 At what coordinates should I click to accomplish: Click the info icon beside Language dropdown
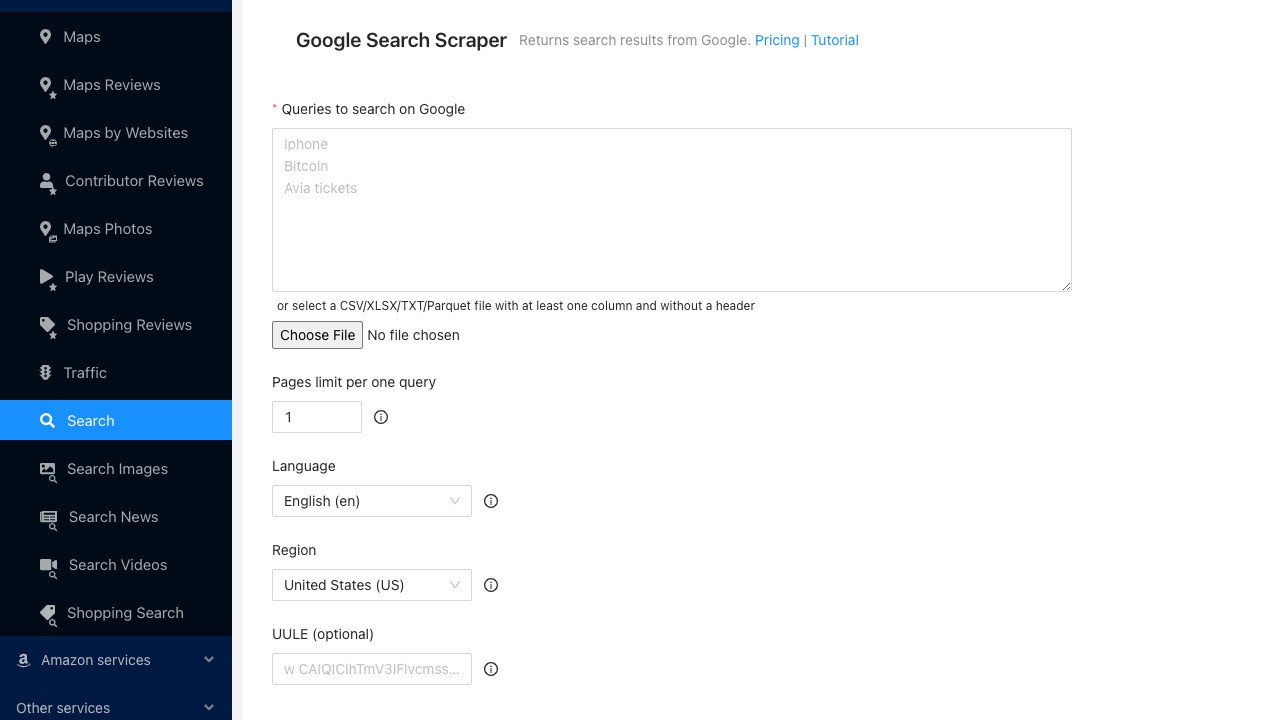[491, 501]
